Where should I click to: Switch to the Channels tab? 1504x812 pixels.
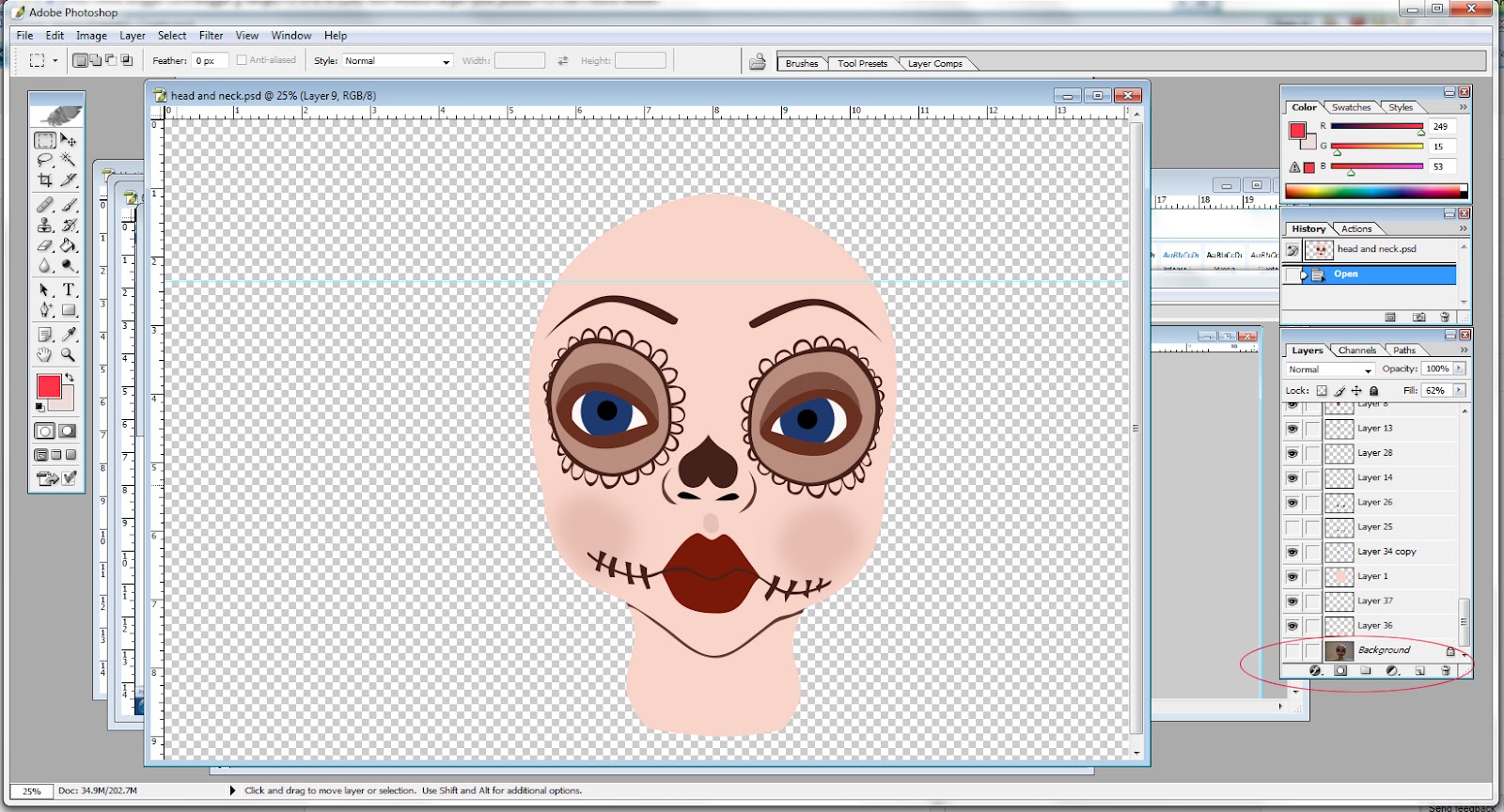pyautogui.click(x=1356, y=350)
